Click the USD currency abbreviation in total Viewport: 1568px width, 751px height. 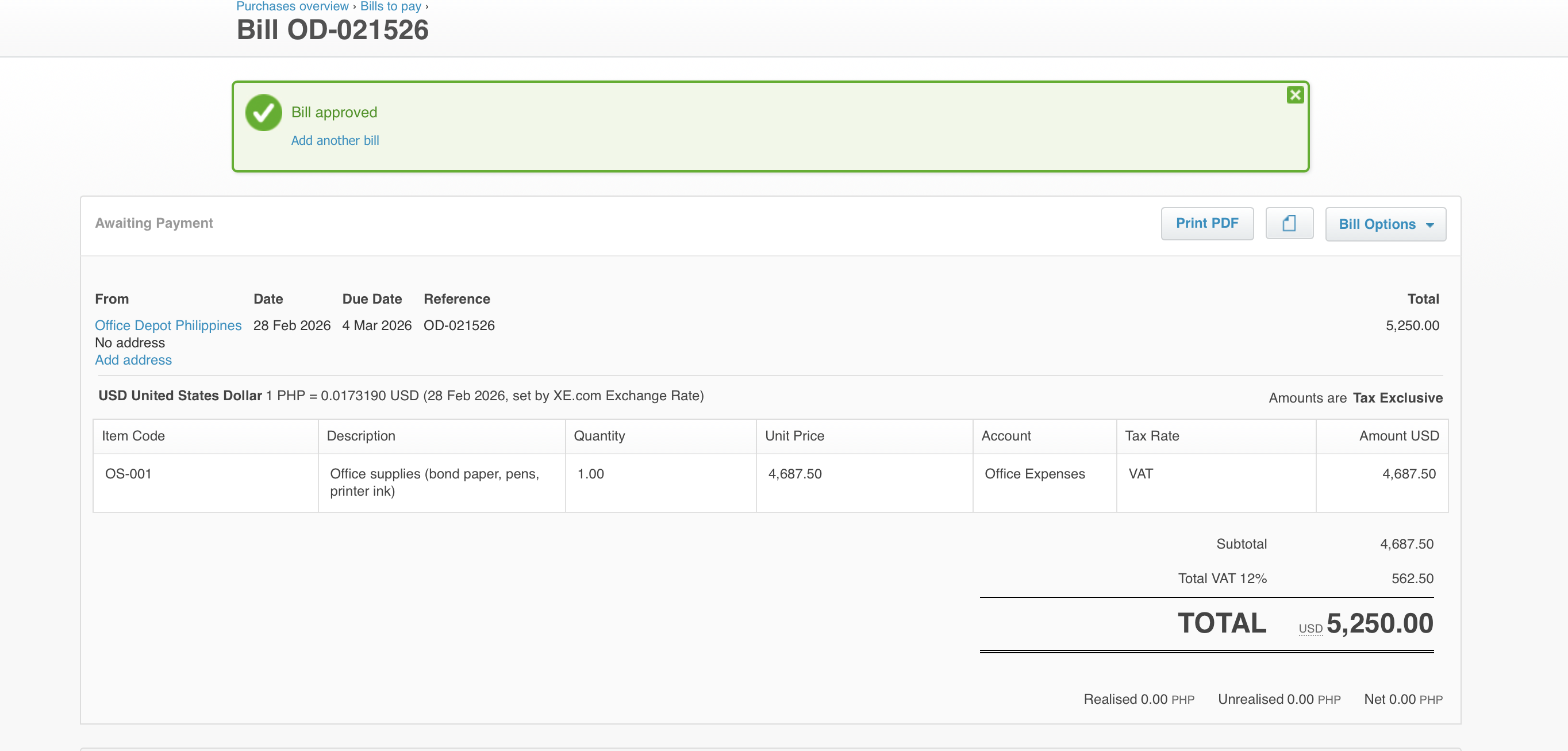(1310, 629)
